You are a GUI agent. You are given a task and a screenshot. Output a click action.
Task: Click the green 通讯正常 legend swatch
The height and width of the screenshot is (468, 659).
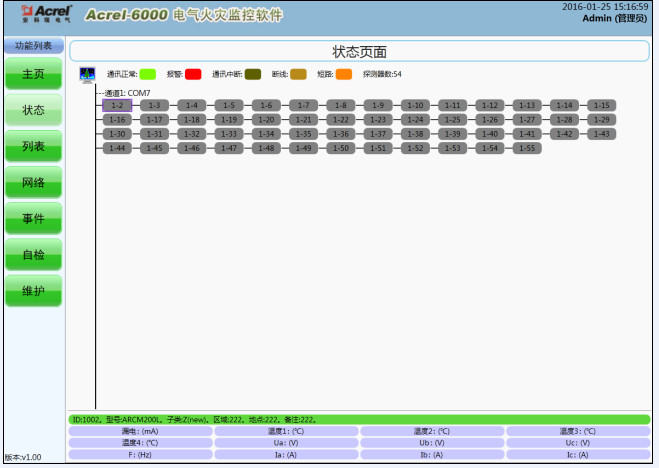pos(148,74)
